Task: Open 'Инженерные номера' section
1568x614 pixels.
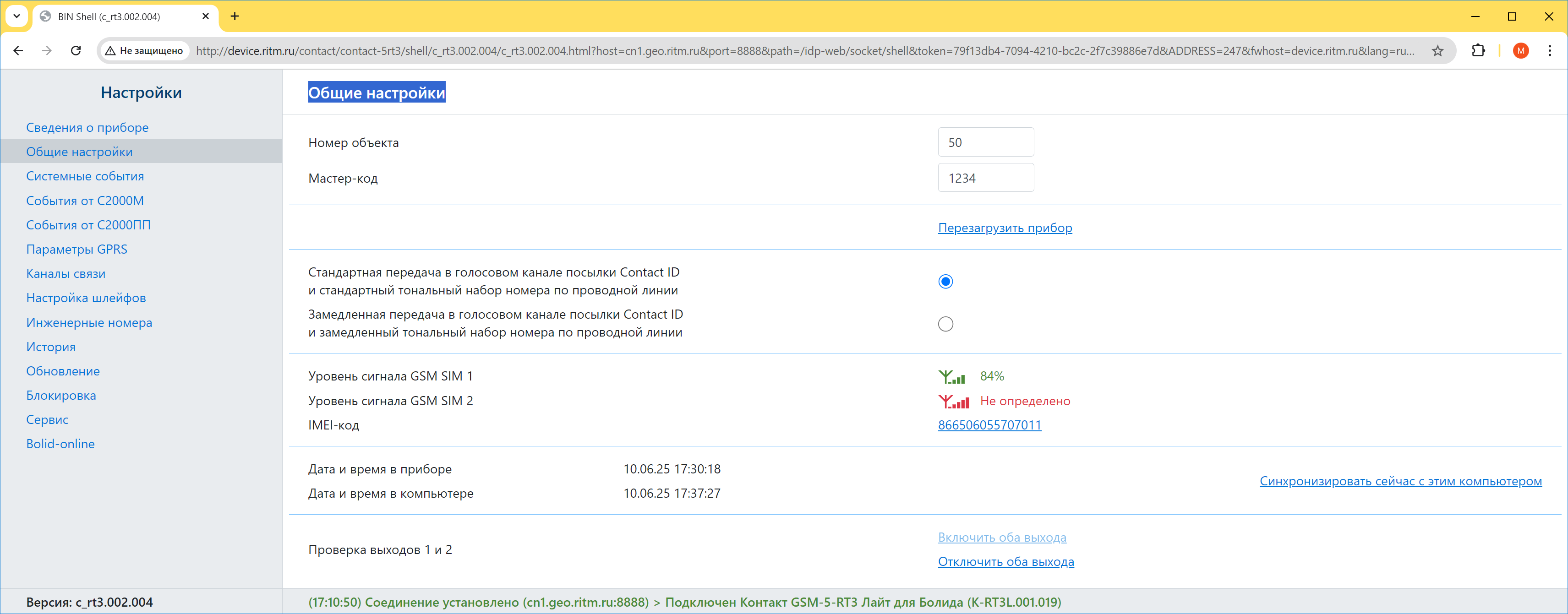Action: (89, 322)
